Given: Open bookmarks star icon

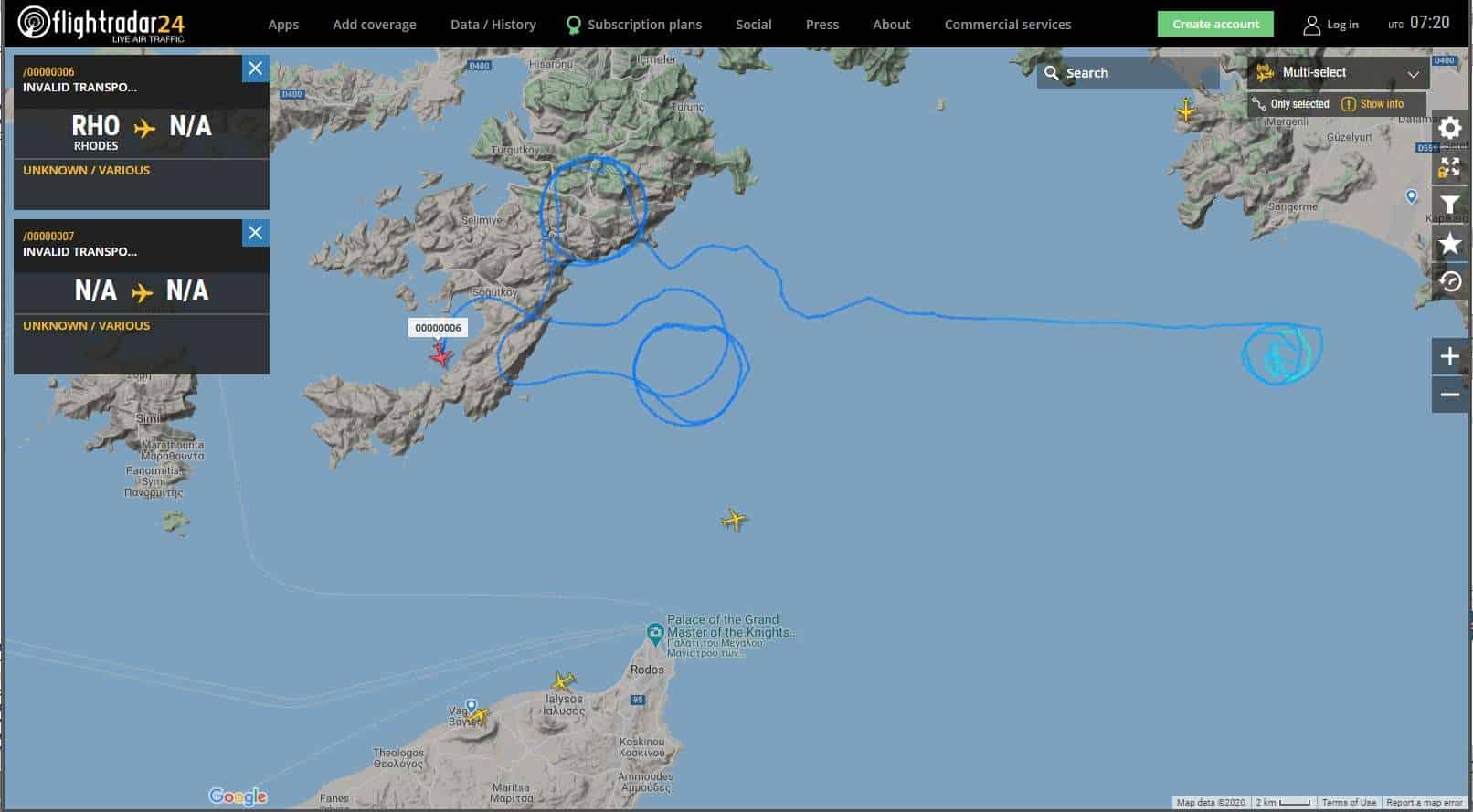Looking at the screenshot, I should [1450, 244].
